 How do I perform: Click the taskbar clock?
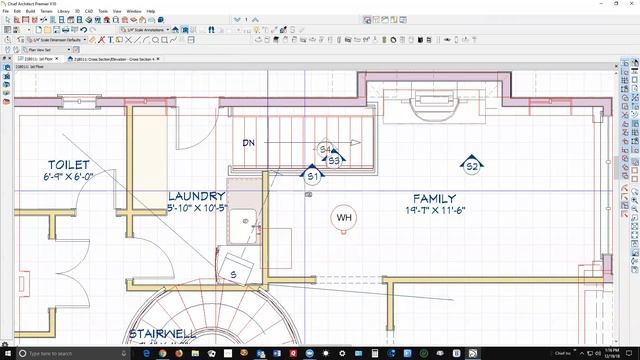[x=612, y=353]
